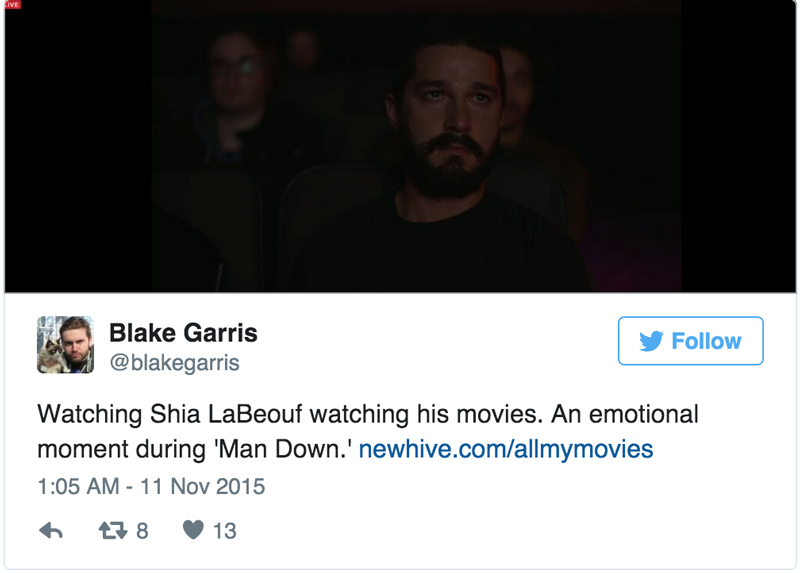Click the cat in the profile picture

pyautogui.click(x=51, y=356)
